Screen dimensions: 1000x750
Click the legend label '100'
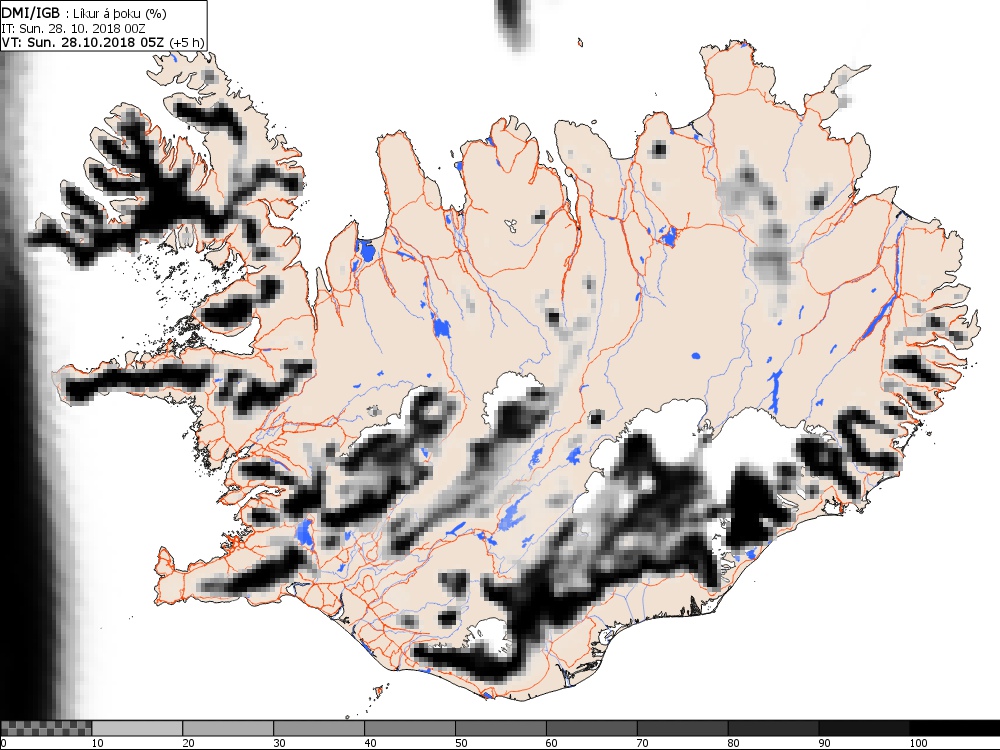point(918,743)
